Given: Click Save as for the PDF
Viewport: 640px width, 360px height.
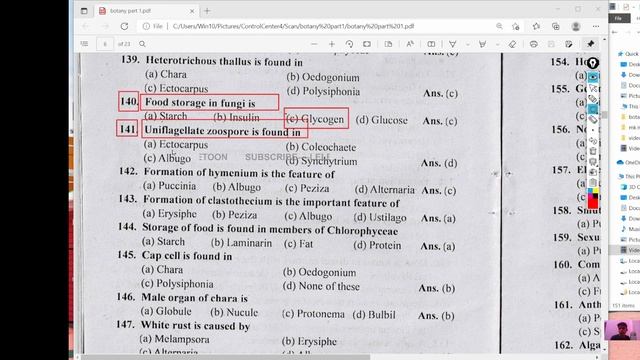Looking at the screenshot, I should point(569,44).
